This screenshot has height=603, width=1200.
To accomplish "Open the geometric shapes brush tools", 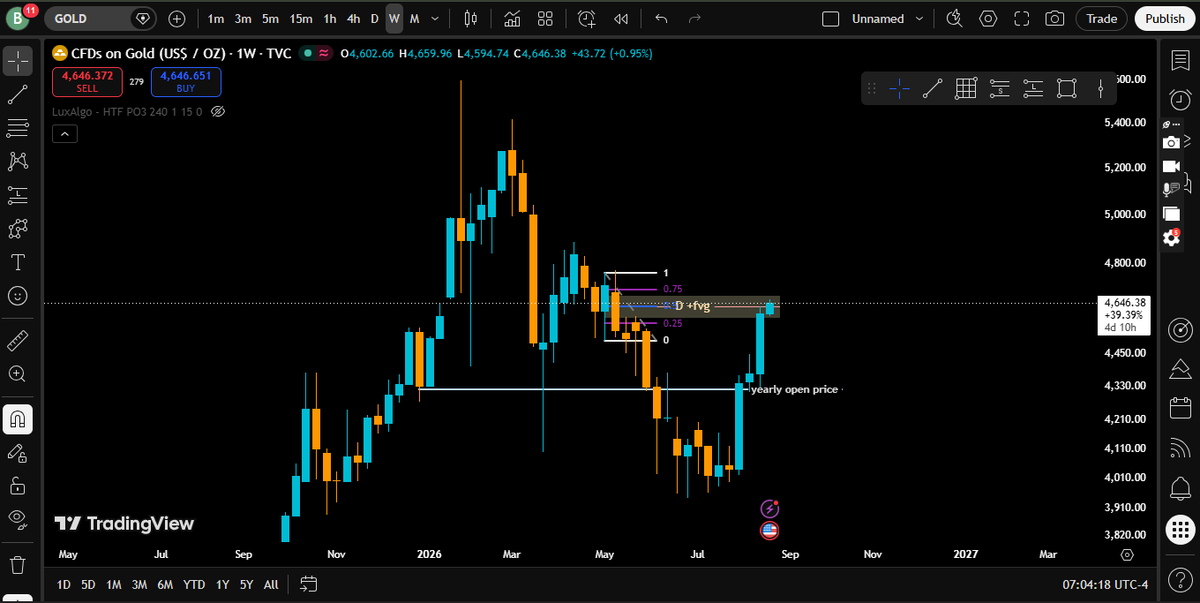I will pyautogui.click(x=17, y=229).
